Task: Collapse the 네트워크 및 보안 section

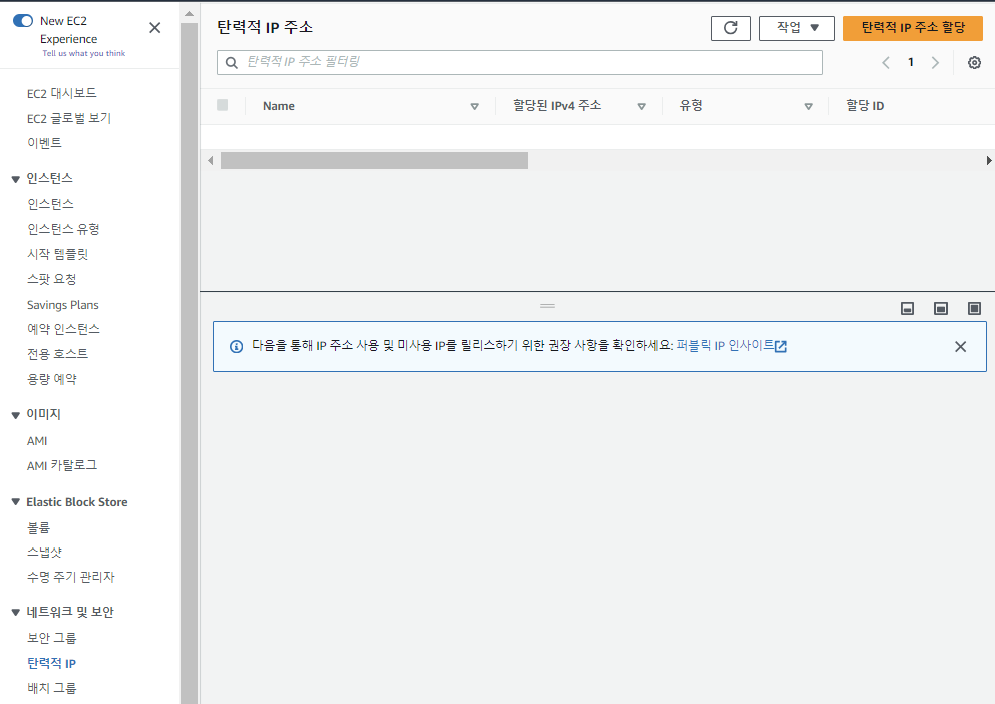Action: coord(16,613)
